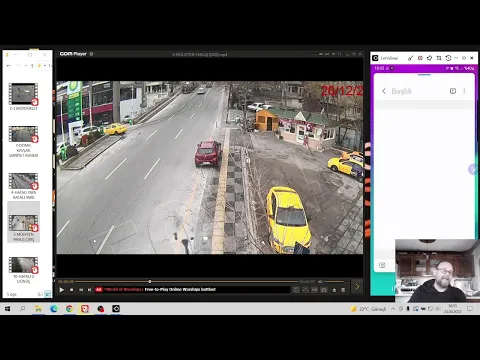Click the settings gear beside GOM Player title

pyautogui.click(x=91, y=54)
